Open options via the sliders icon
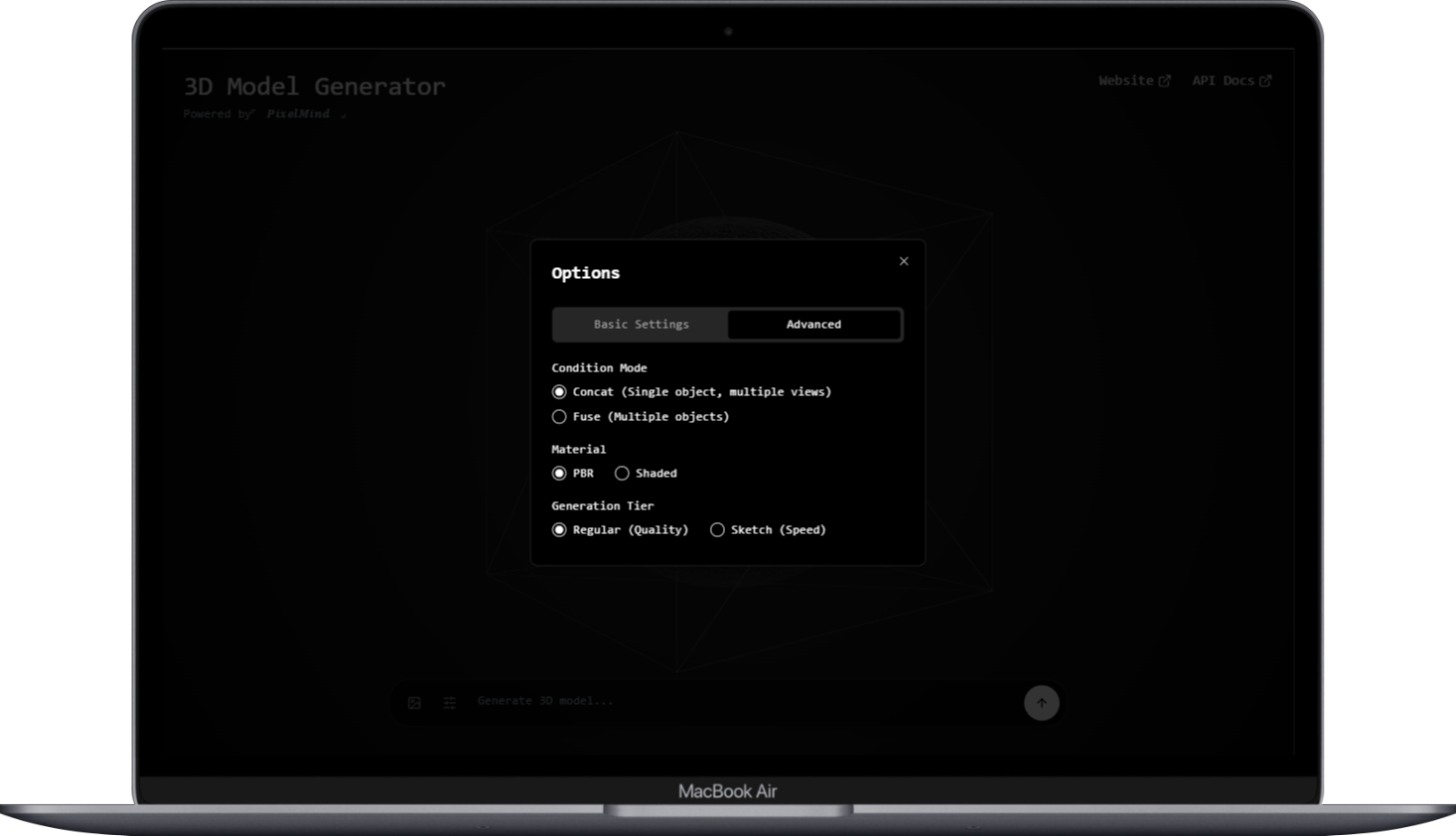The width and height of the screenshot is (1456, 836). [x=450, y=703]
